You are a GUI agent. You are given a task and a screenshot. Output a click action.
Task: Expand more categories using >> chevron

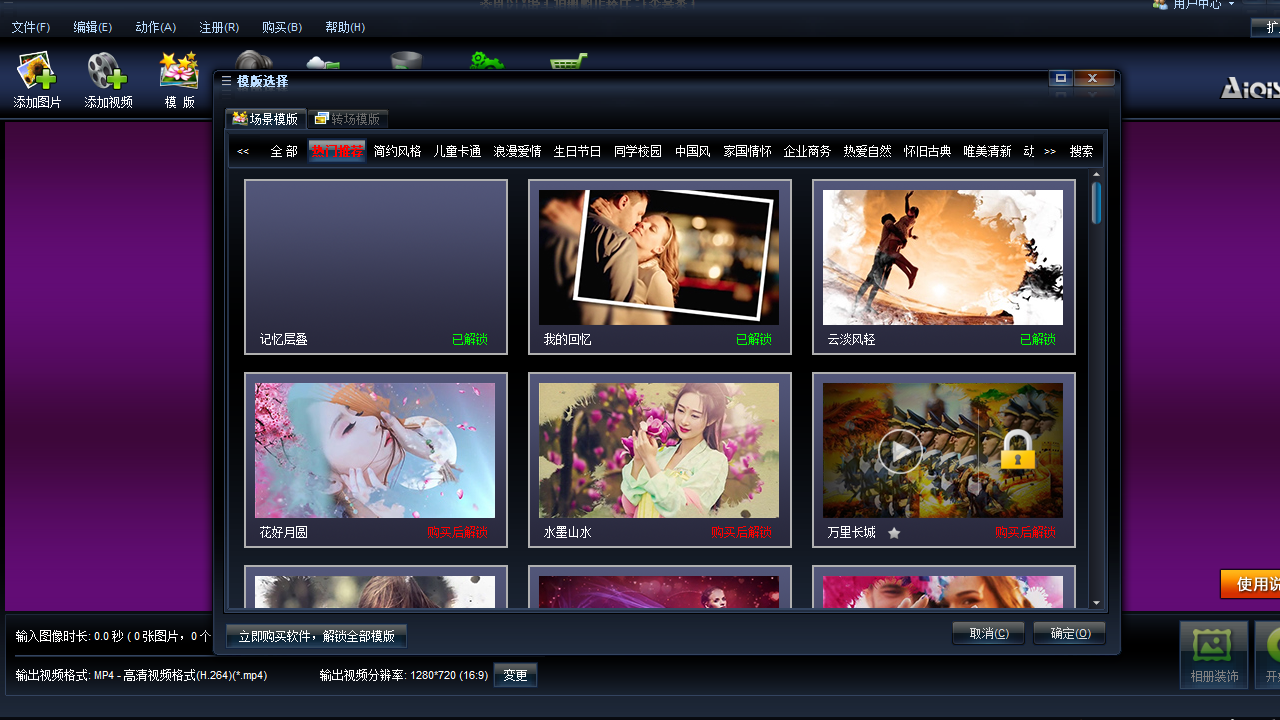(1049, 151)
